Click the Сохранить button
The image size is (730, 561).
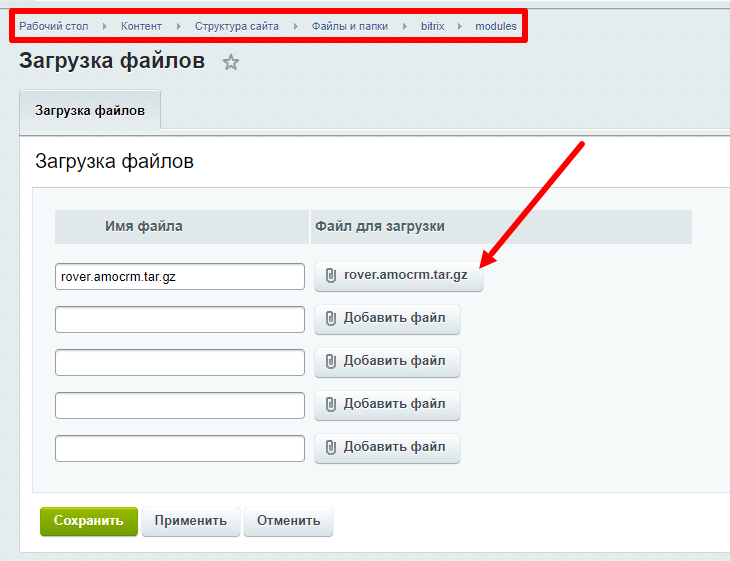pyautogui.click(x=89, y=521)
